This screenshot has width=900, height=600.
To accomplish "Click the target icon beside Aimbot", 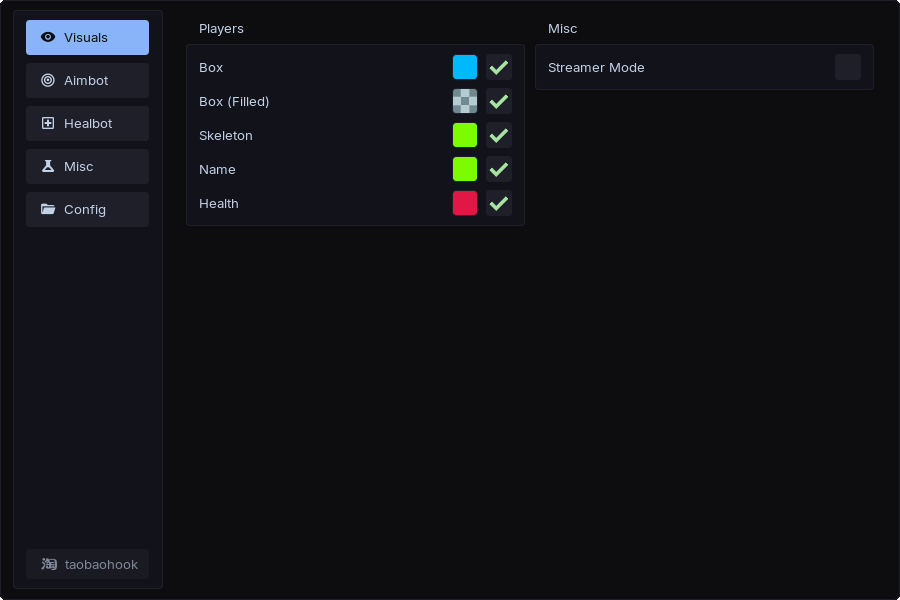I will [x=48, y=80].
